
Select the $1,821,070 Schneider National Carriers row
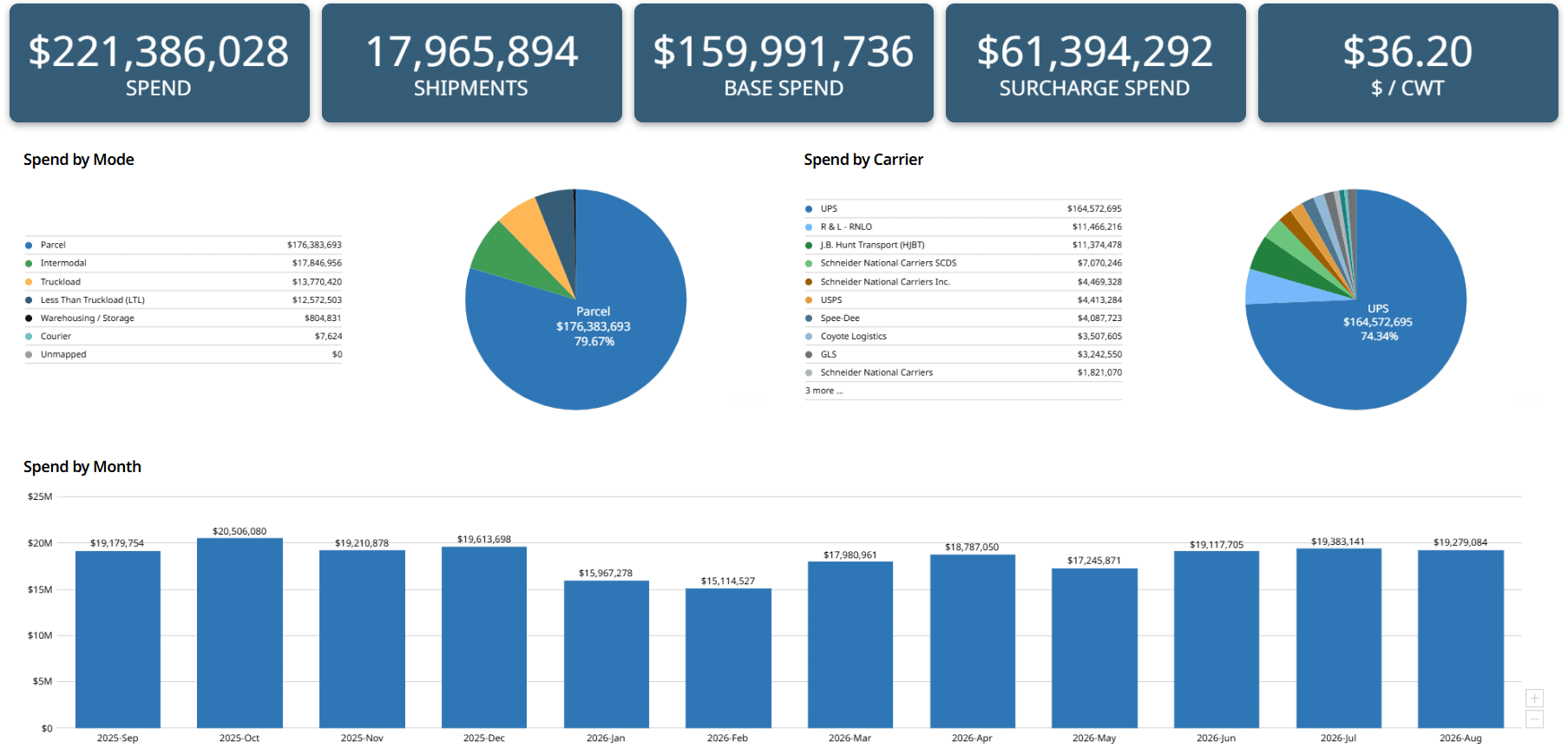tap(963, 372)
